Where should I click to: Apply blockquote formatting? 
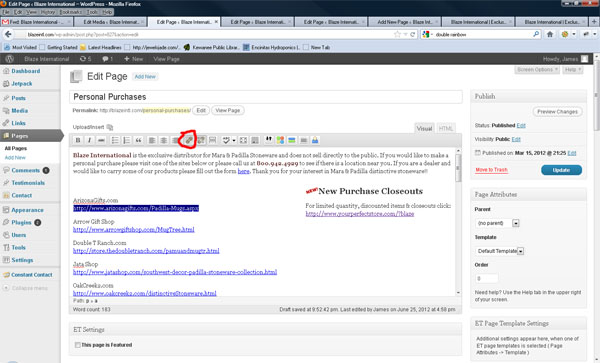tap(138, 140)
